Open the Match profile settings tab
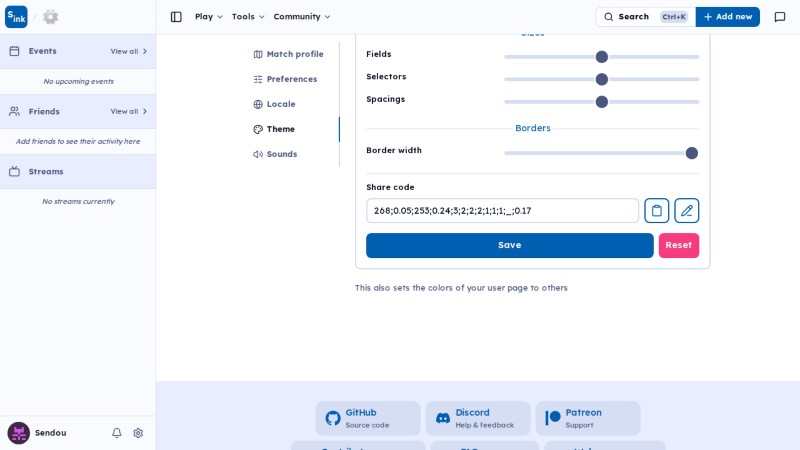The image size is (800, 450). coord(289,54)
